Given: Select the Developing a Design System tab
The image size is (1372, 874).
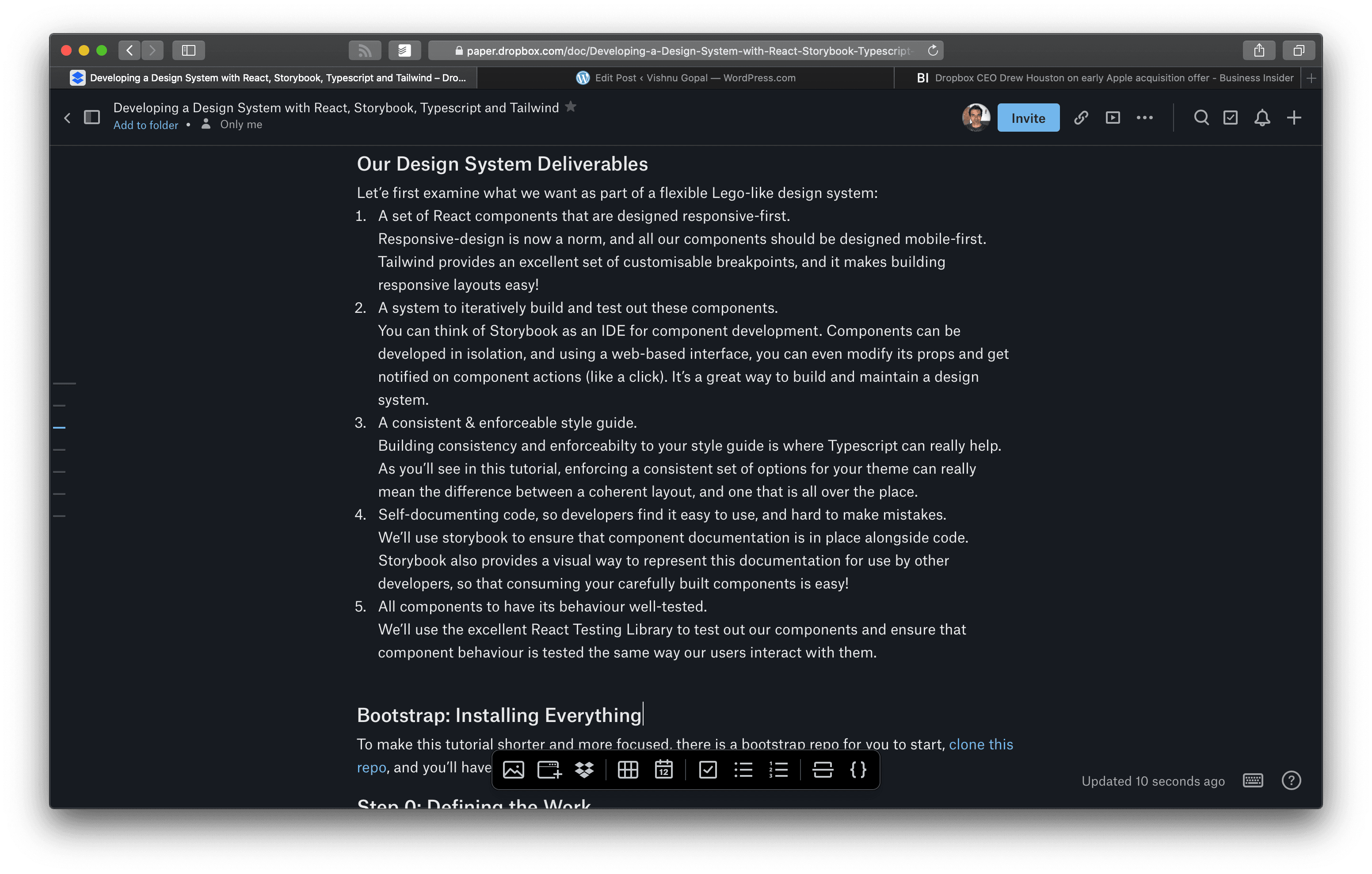Looking at the screenshot, I should click(x=263, y=78).
